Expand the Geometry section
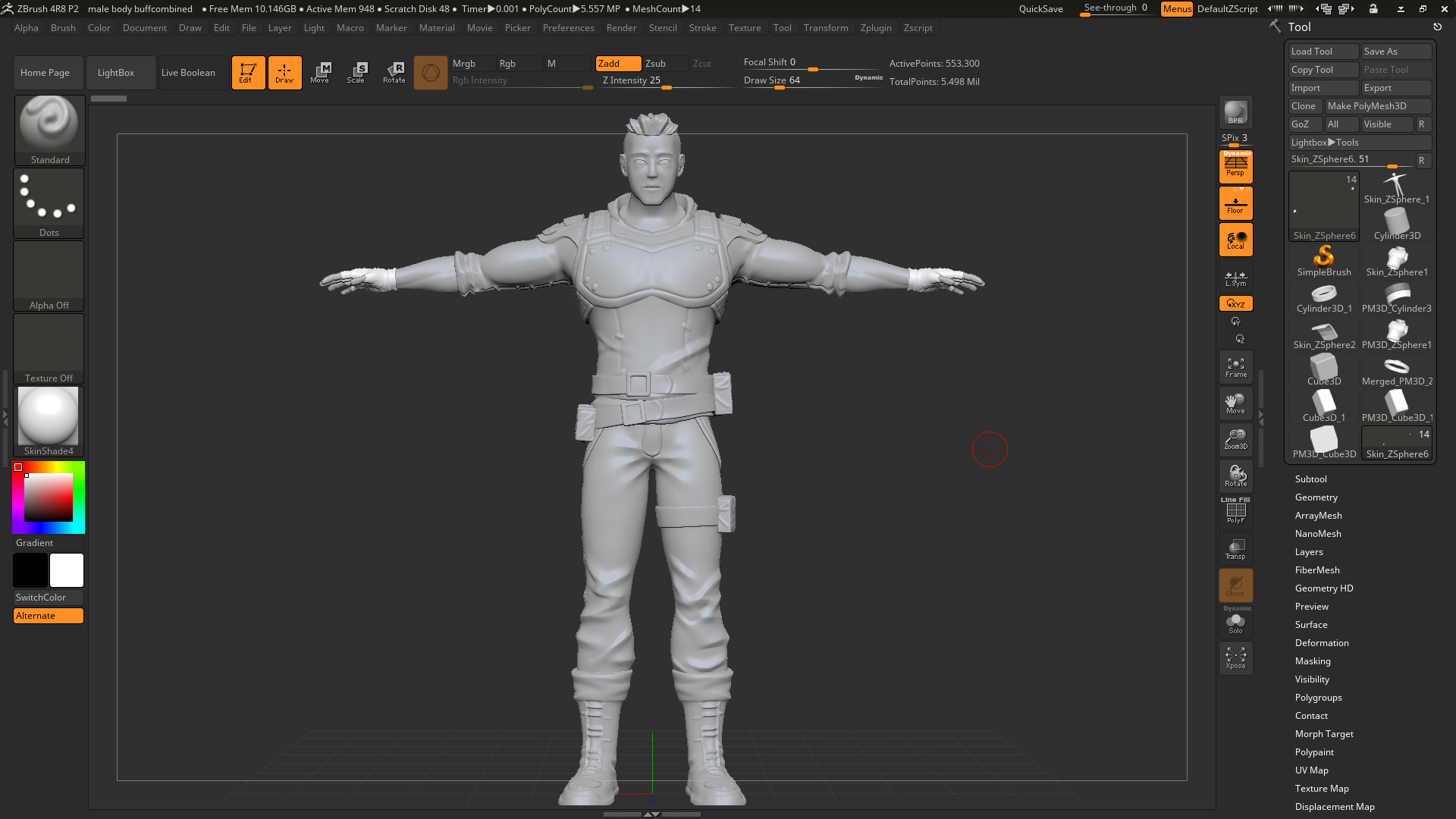The height and width of the screenshot is (819, 1456). pyautogui.click(x=1316, y=497)
